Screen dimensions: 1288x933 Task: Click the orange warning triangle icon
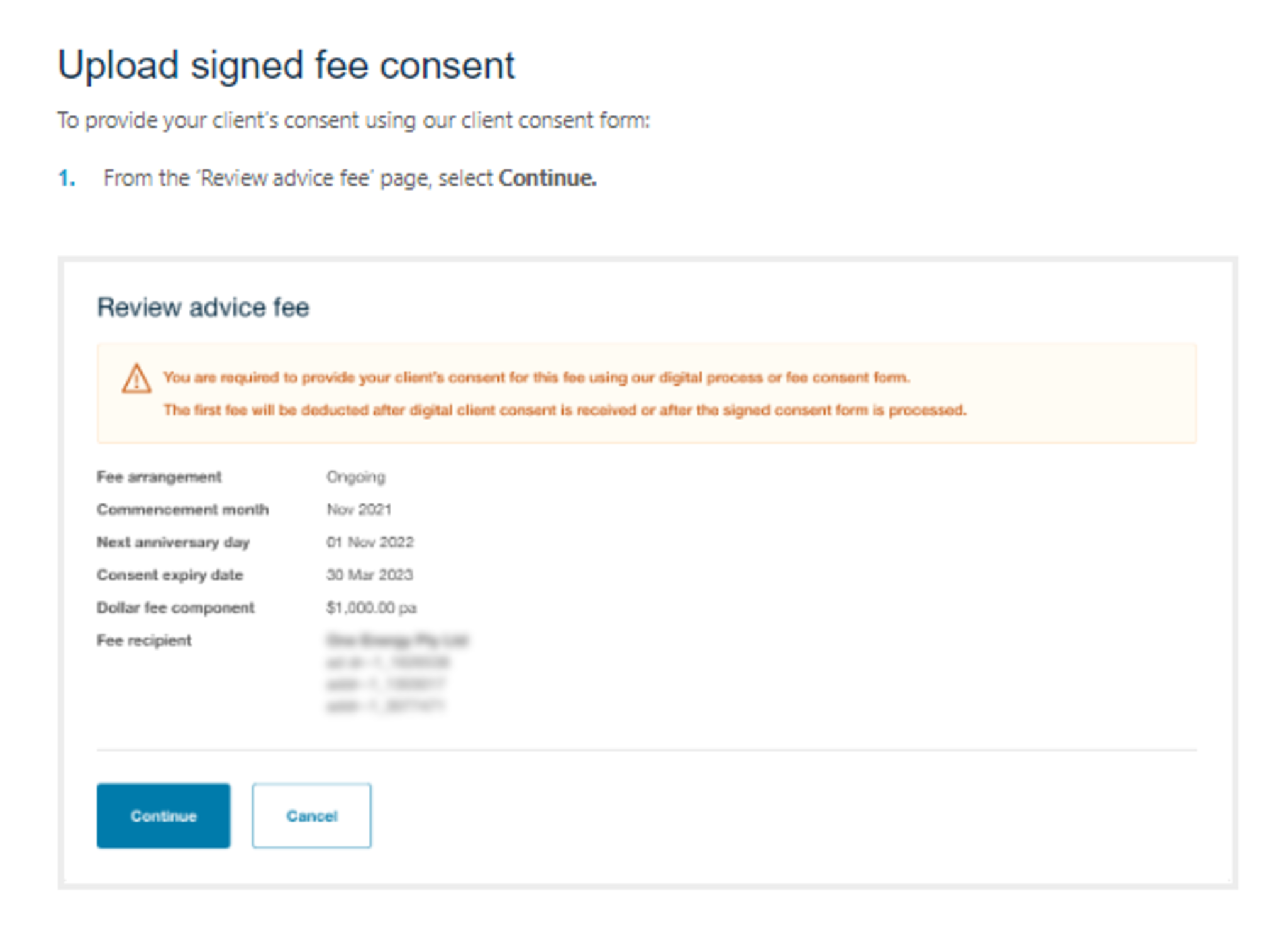136,379
